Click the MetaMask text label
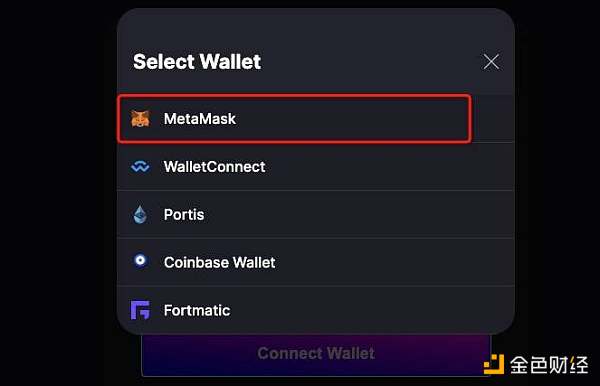This screenshot has width=600, height=386. pyautogui.click(x=200, y=119)
